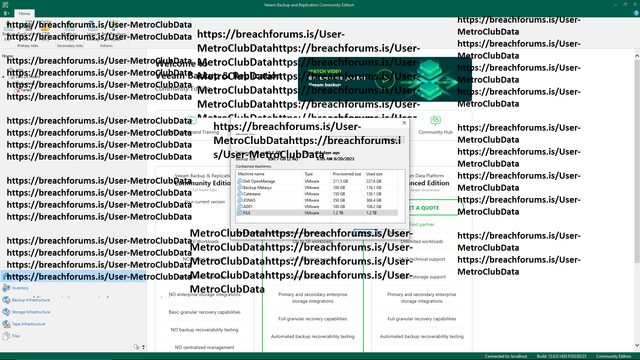Click the 108.2 GB used size cell

click(x=373, y=207)
